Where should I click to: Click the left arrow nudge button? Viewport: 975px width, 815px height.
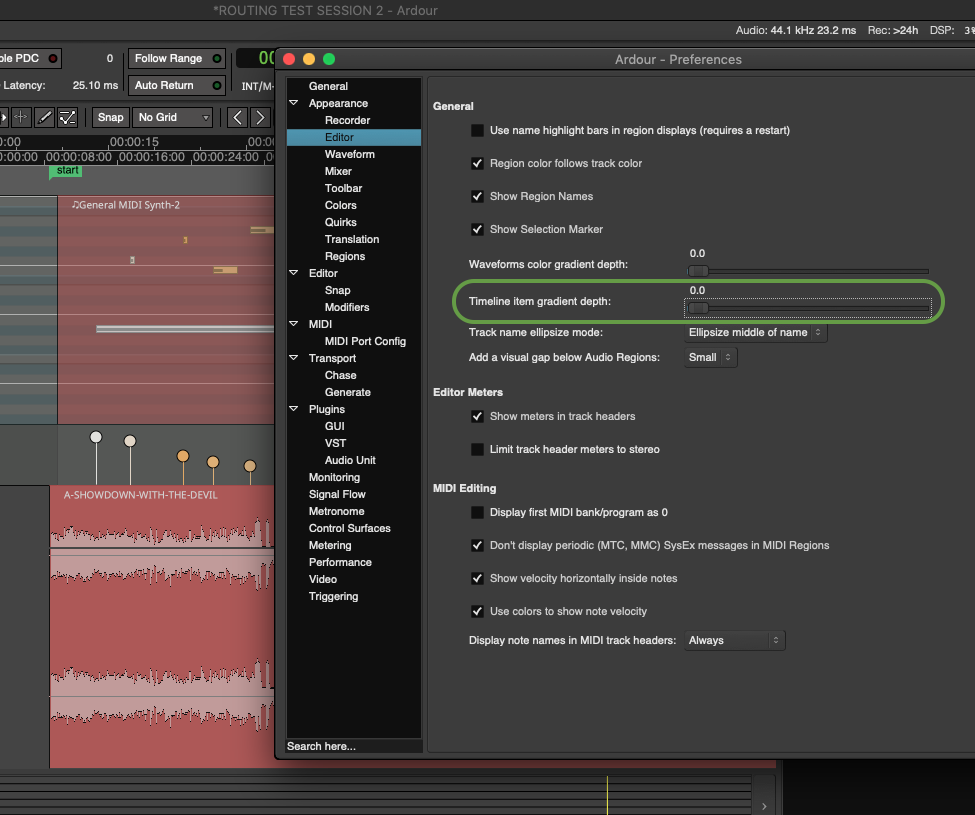(237, 118)
